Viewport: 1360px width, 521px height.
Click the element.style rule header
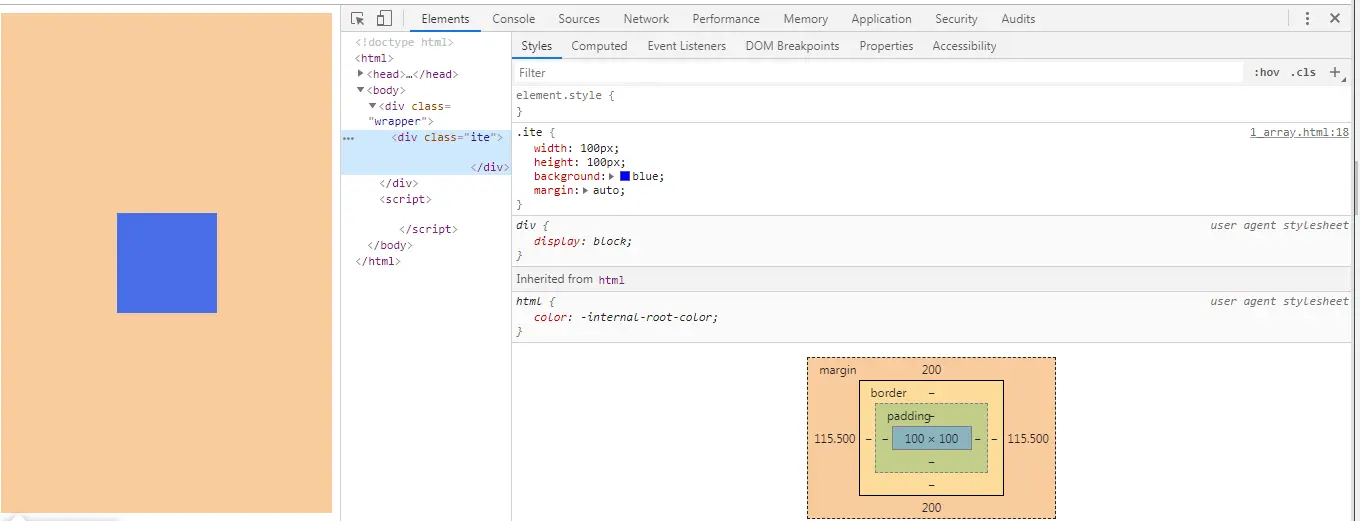tap(565, 96)
